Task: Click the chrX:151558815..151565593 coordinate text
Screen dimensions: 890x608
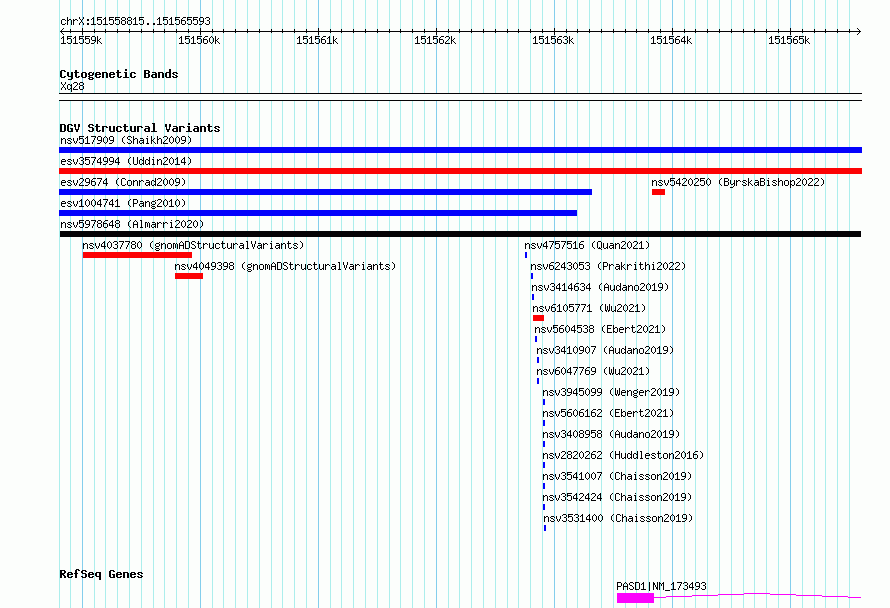Action: point(135,21)
